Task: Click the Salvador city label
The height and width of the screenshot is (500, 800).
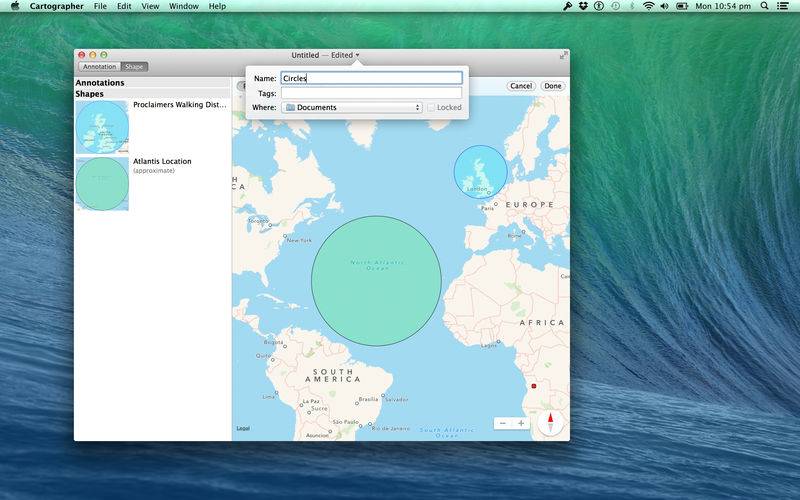Action: click(396, 399)
